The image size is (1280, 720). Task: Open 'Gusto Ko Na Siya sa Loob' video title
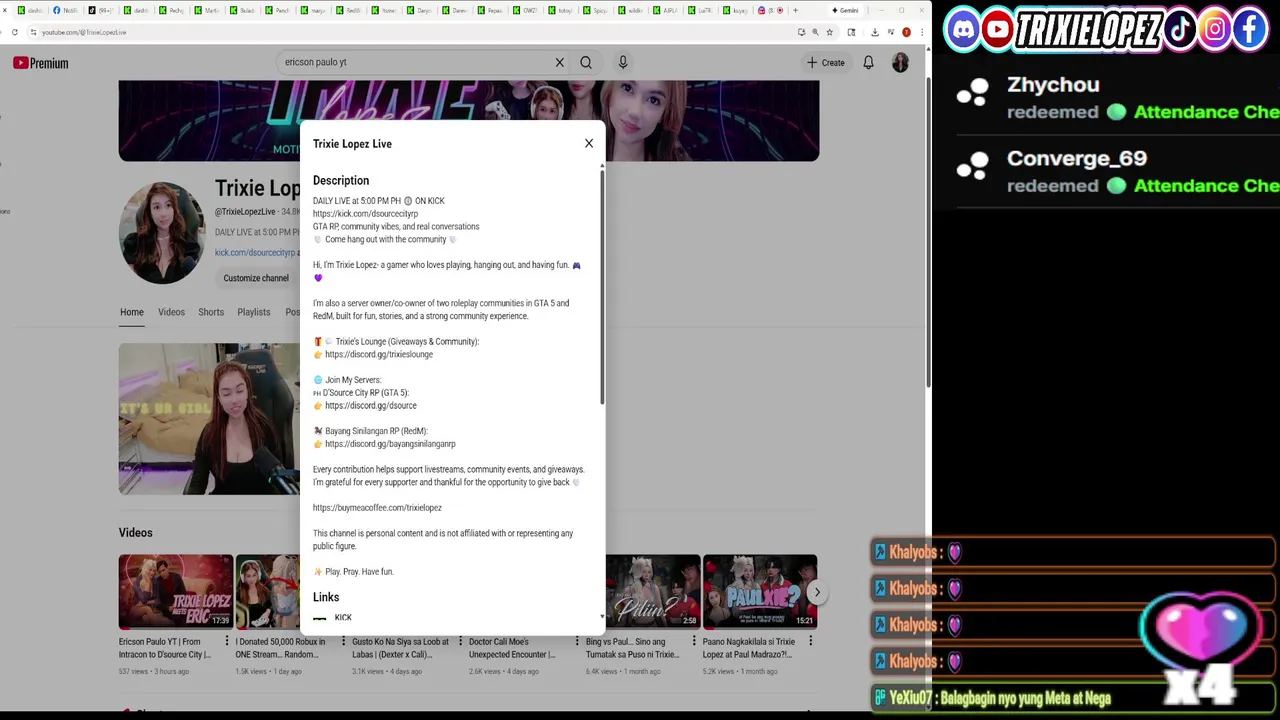click(400, 648)
